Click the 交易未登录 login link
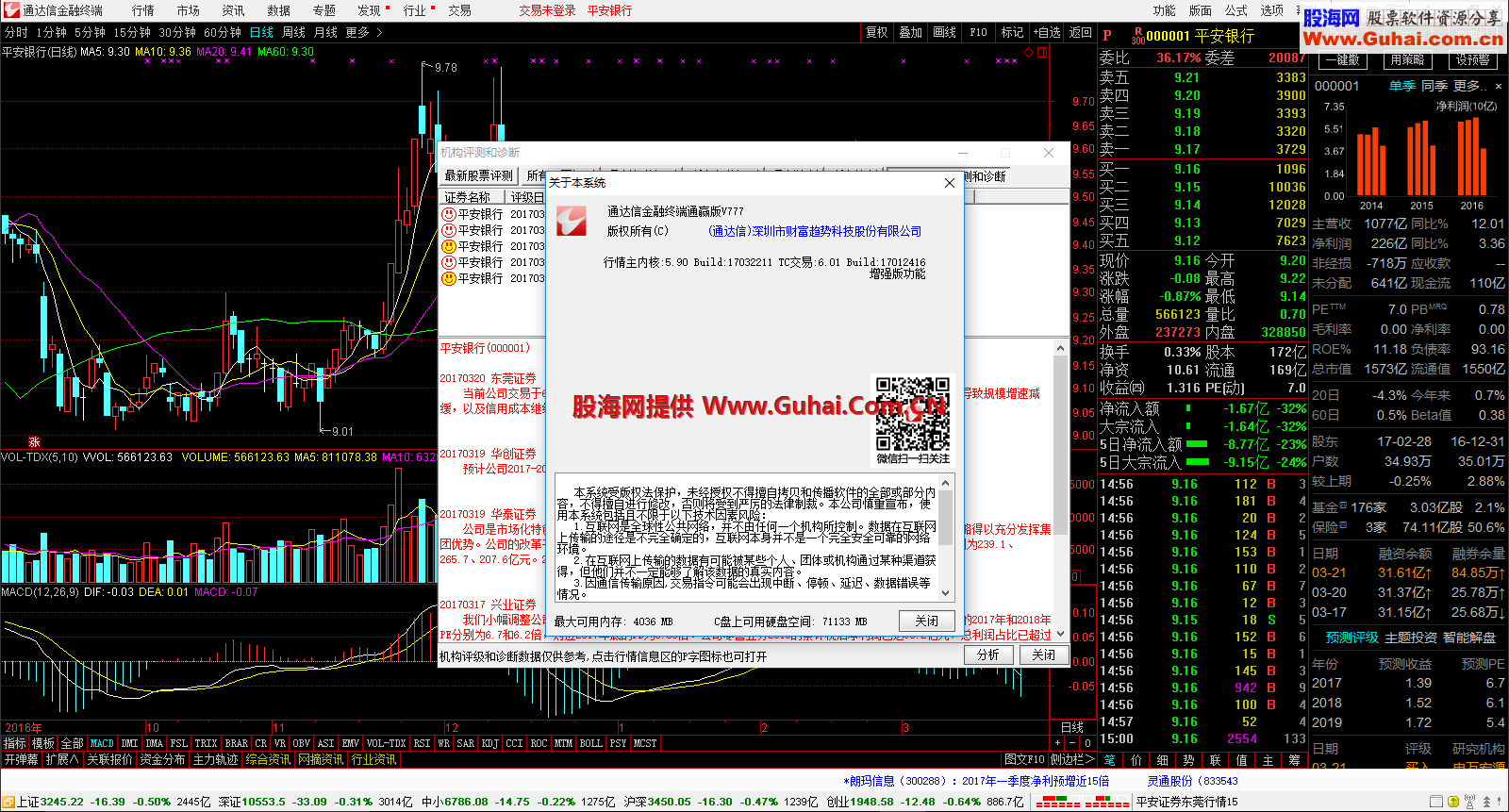 [547, 10]
